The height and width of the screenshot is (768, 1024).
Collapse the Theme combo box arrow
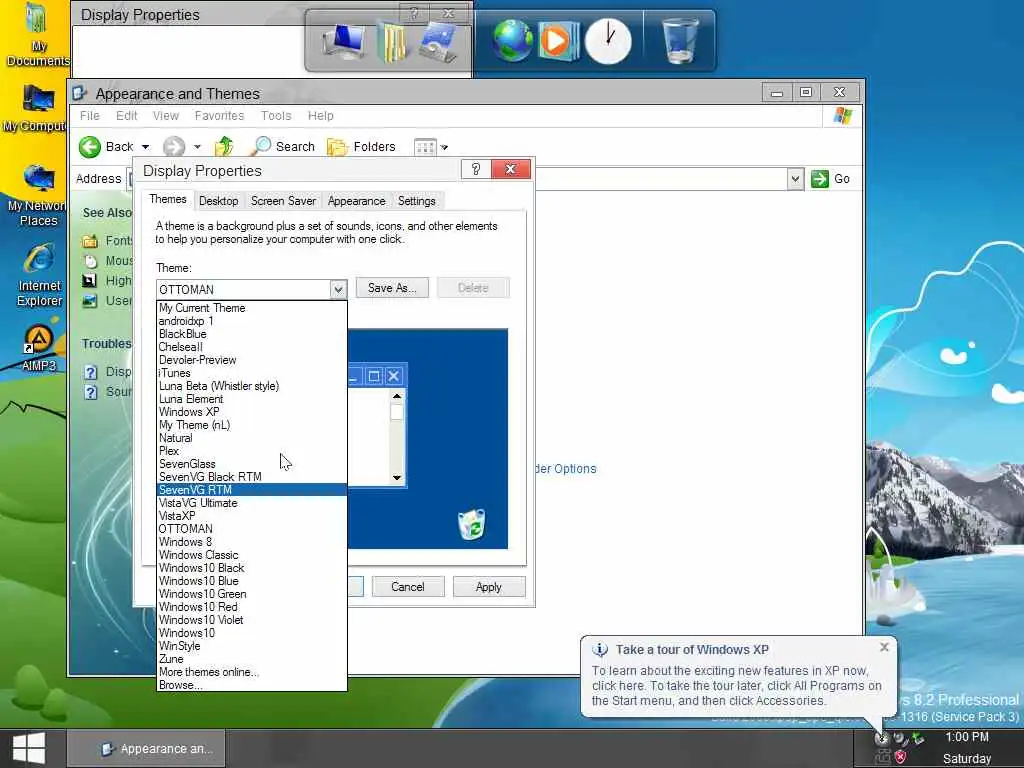(338, 289)
